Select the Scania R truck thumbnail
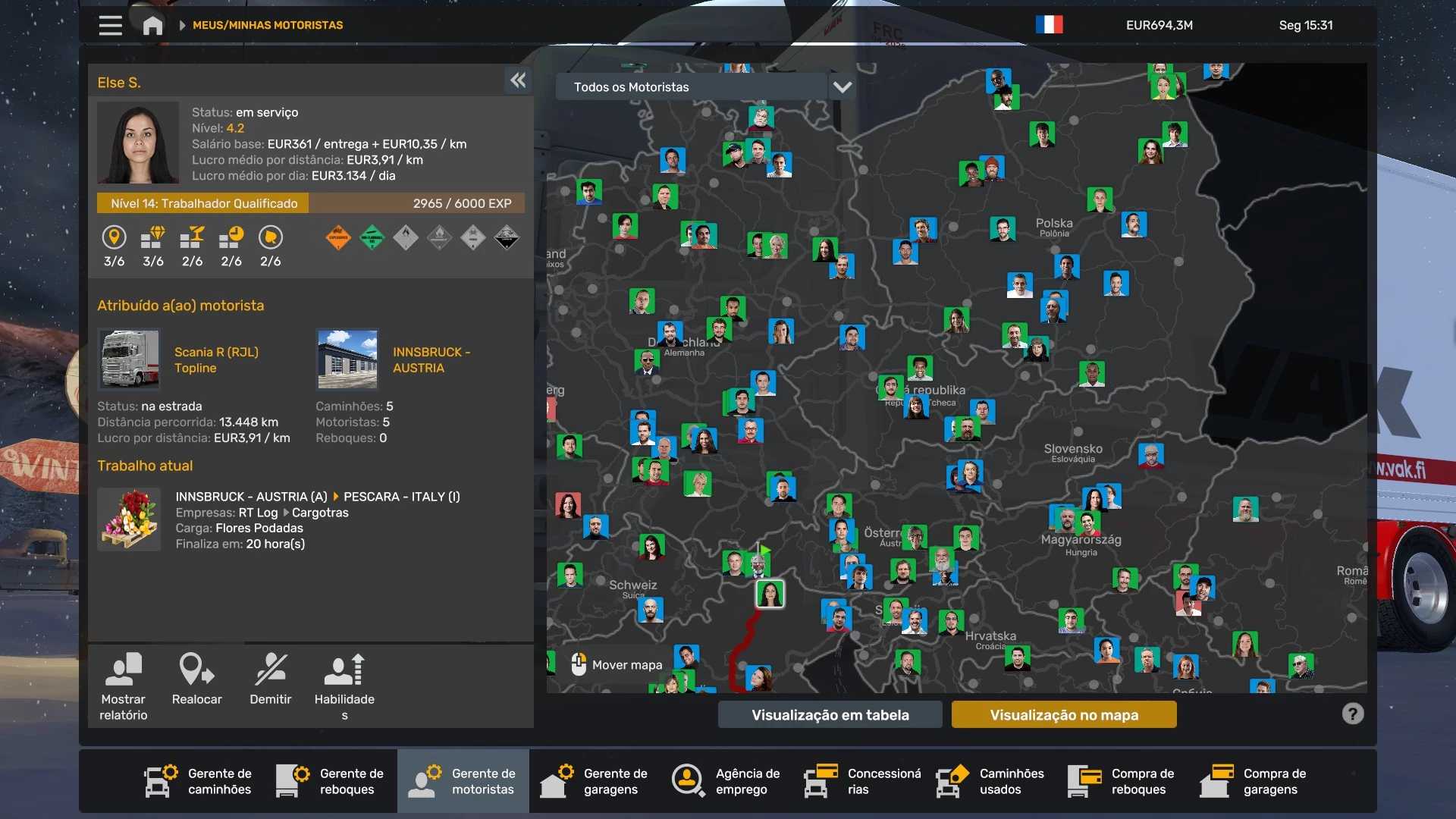The width and height of the screenshot is (1456, 819). pyautogui.click(x=130, y=359)
